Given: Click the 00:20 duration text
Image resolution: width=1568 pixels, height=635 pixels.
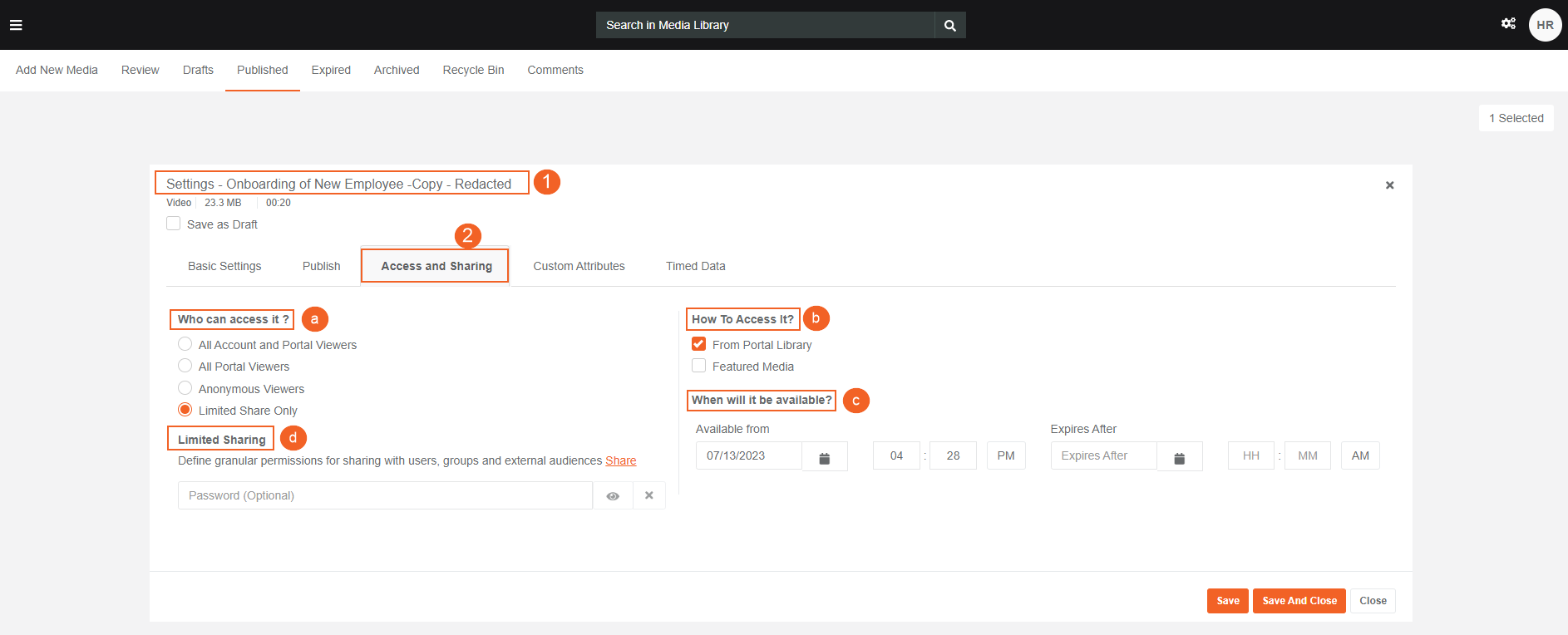Looking at the screenshot, I should (279, 203).
